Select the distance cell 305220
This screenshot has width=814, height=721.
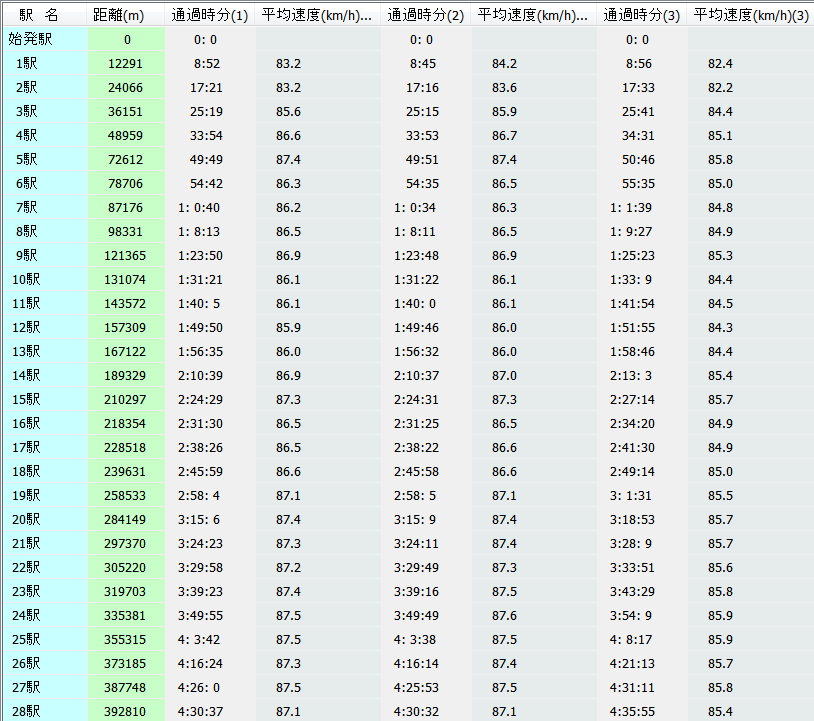tap(125, 567)
